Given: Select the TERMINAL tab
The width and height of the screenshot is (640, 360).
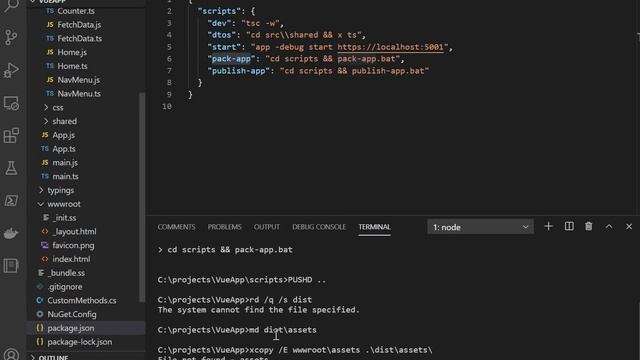Looking at the screenshot, I should pos(374,227).
